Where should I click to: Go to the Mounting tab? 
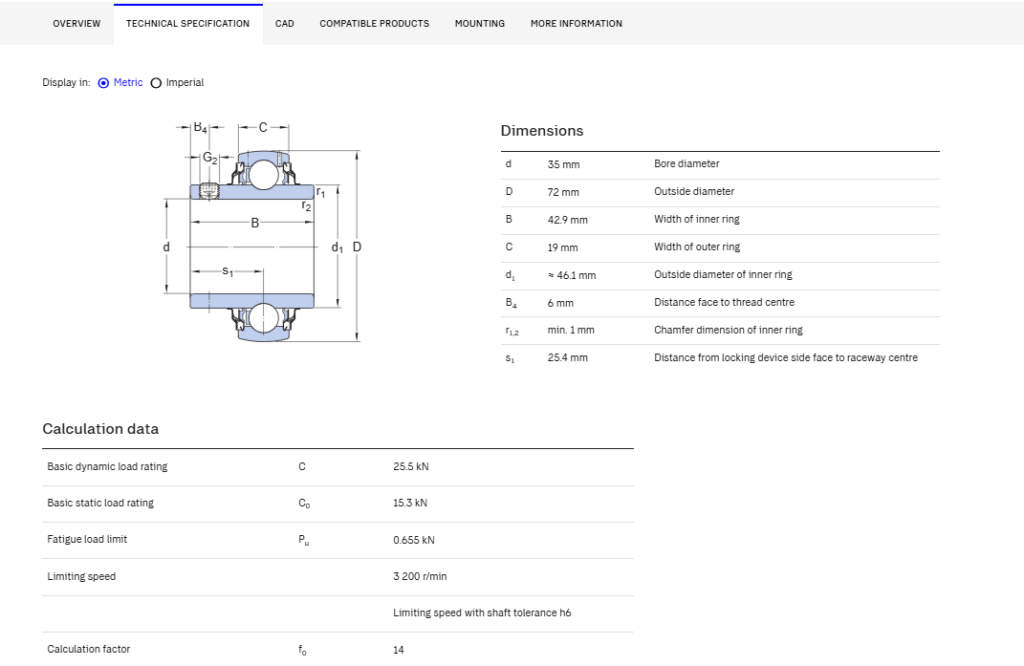[x=480, y=24]
